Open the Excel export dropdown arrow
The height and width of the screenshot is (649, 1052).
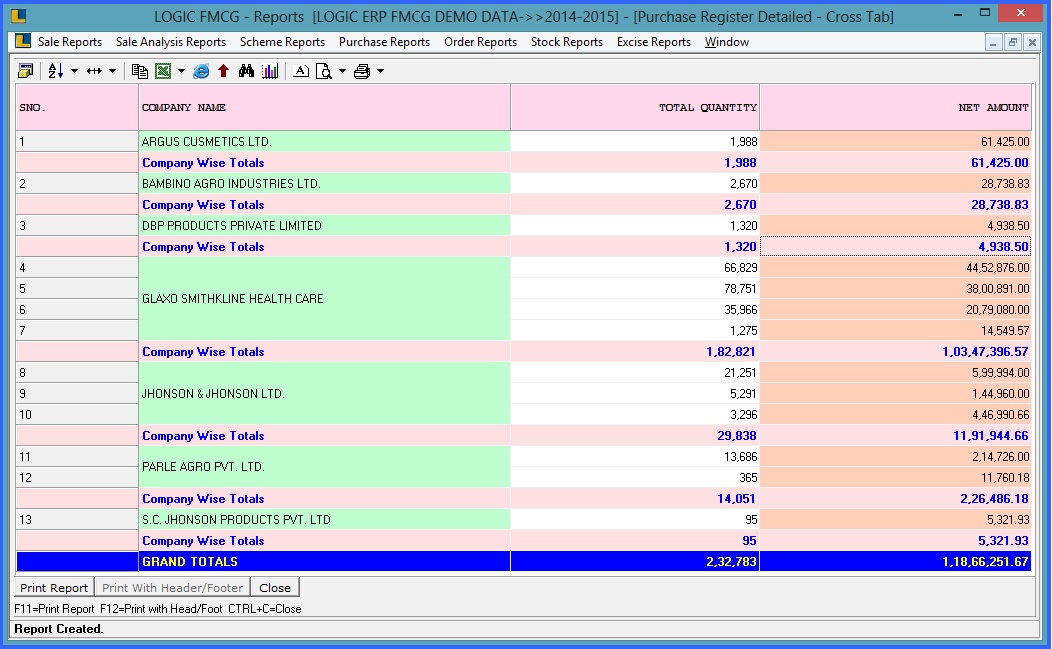click(x=181, y=70)
